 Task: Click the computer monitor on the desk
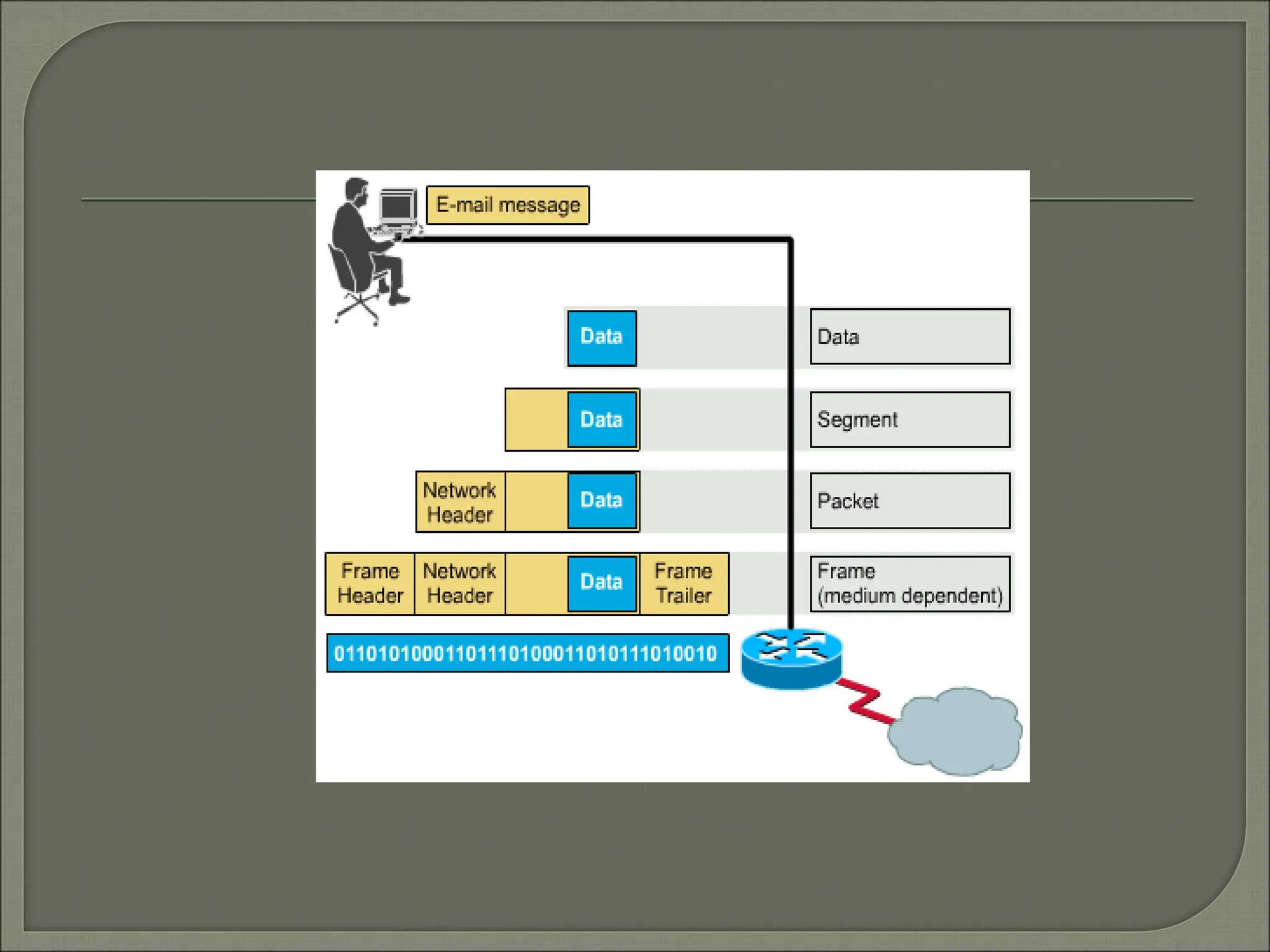[x=397, y=206]
